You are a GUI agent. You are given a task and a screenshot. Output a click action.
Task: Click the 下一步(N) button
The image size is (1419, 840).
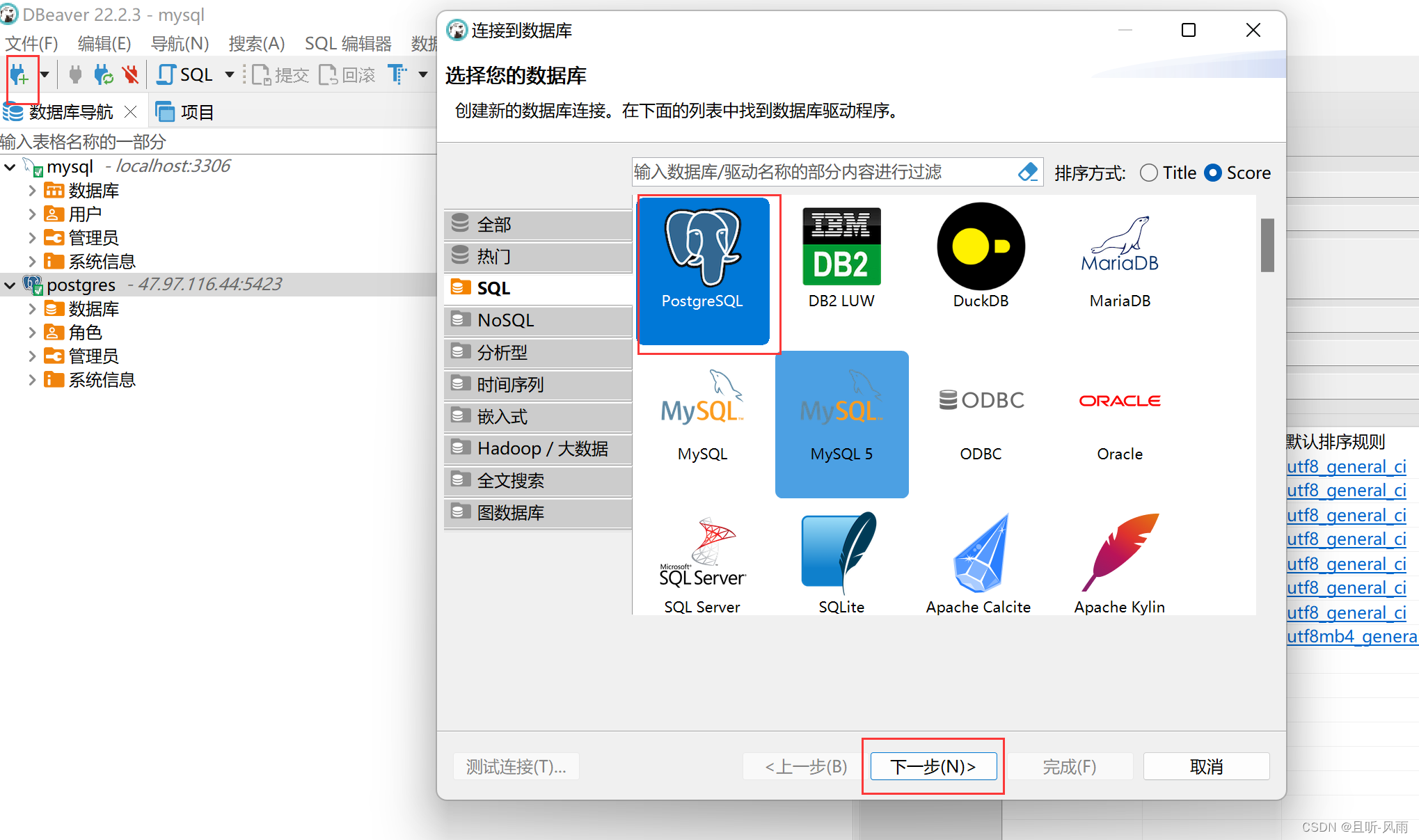933,766
